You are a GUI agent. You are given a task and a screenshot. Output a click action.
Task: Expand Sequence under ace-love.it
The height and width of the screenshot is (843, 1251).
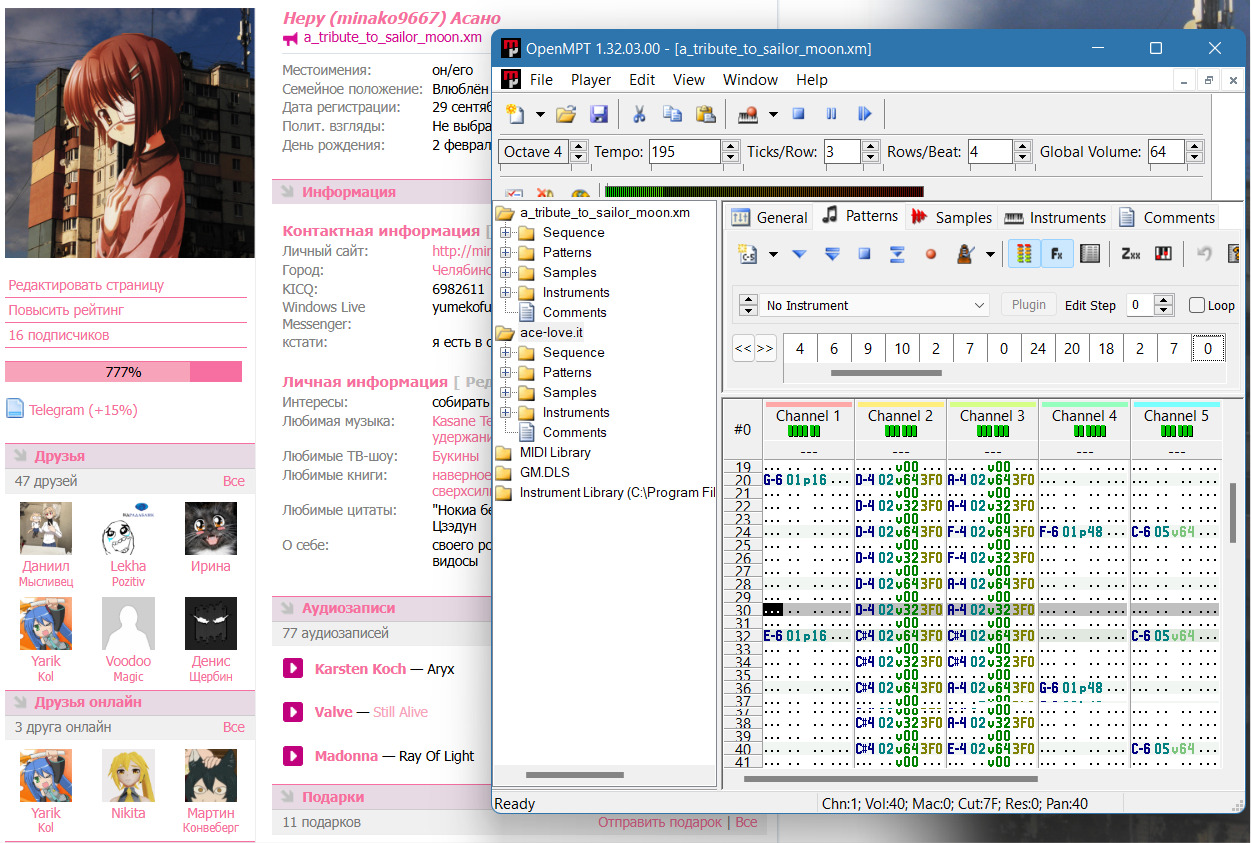tap(506, 353)
